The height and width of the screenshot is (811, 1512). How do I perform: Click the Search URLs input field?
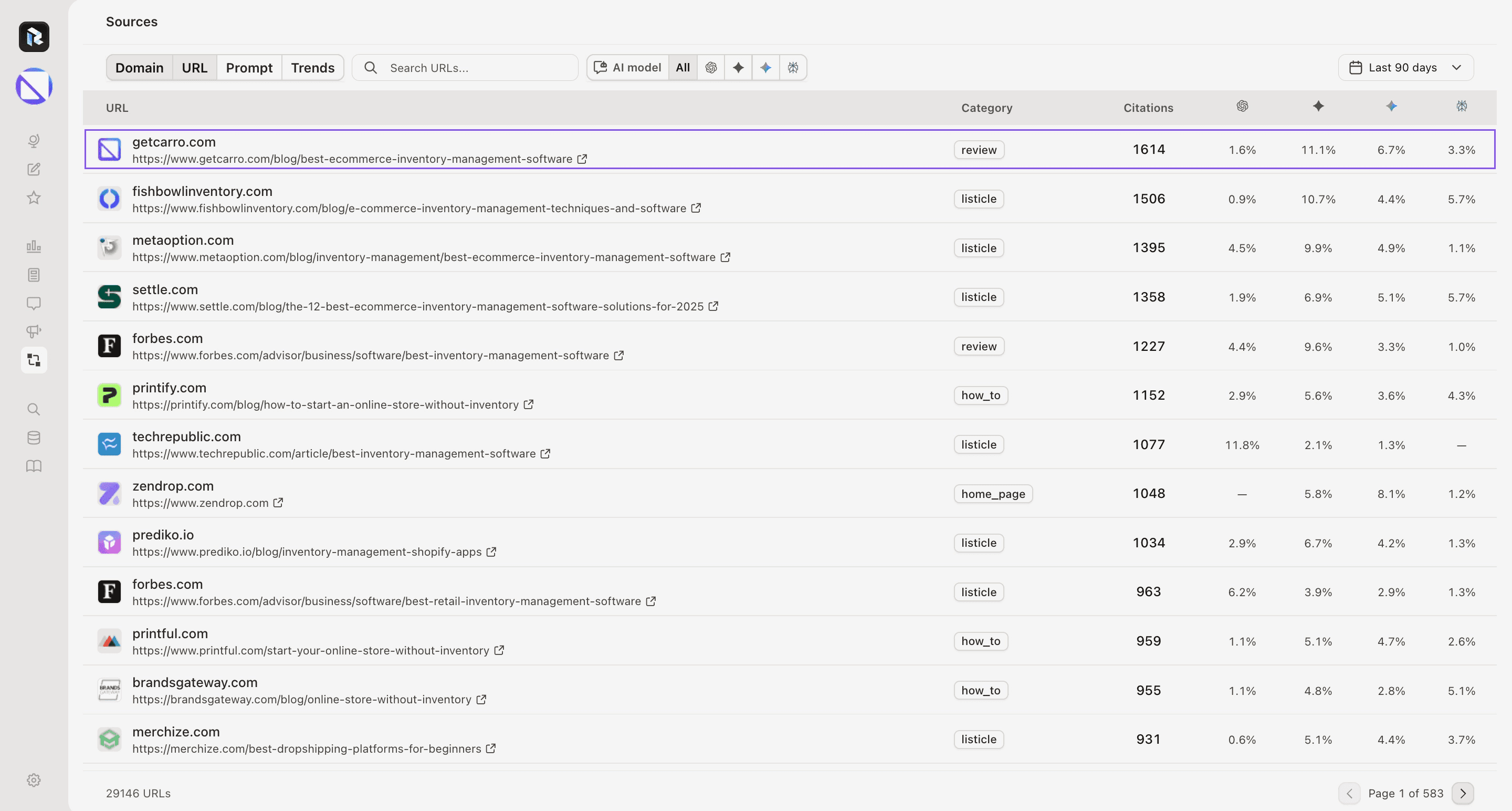(465, 68)
